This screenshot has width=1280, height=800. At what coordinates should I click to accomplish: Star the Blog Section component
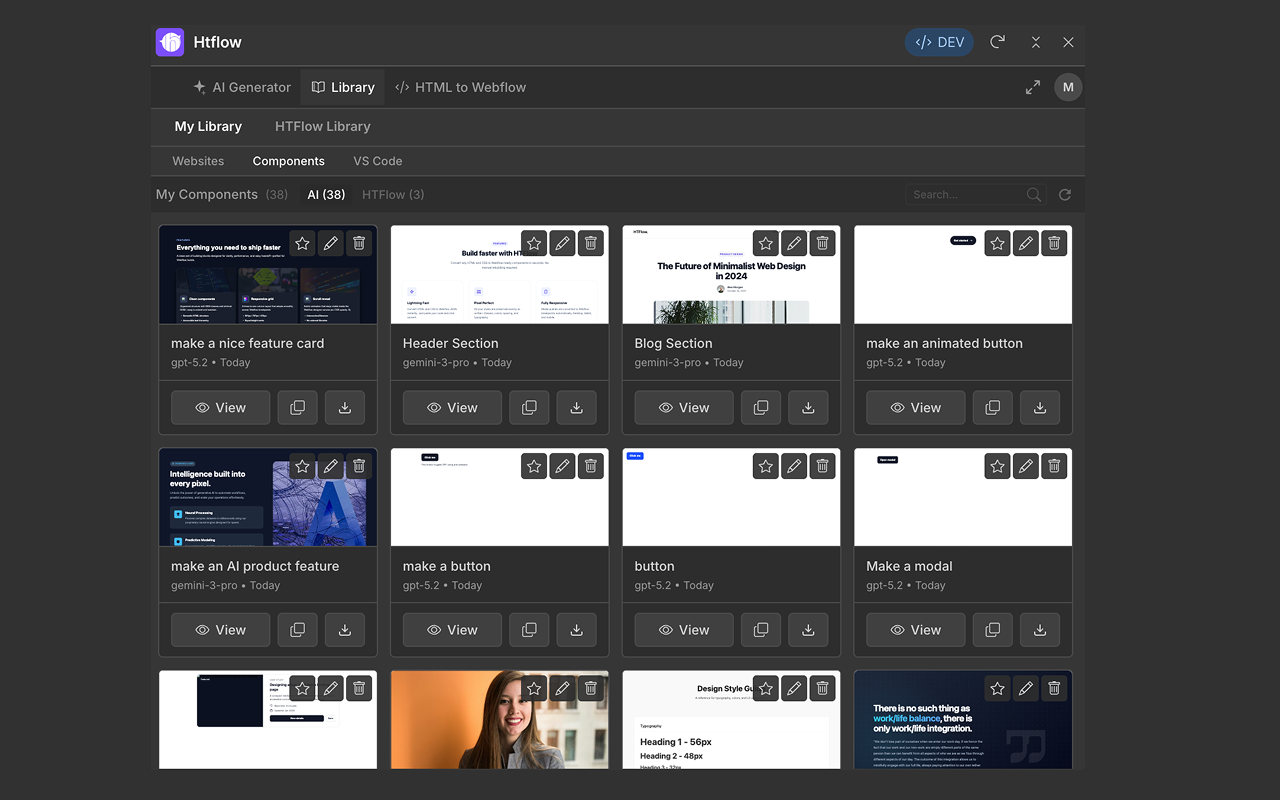tap(766, 243)
